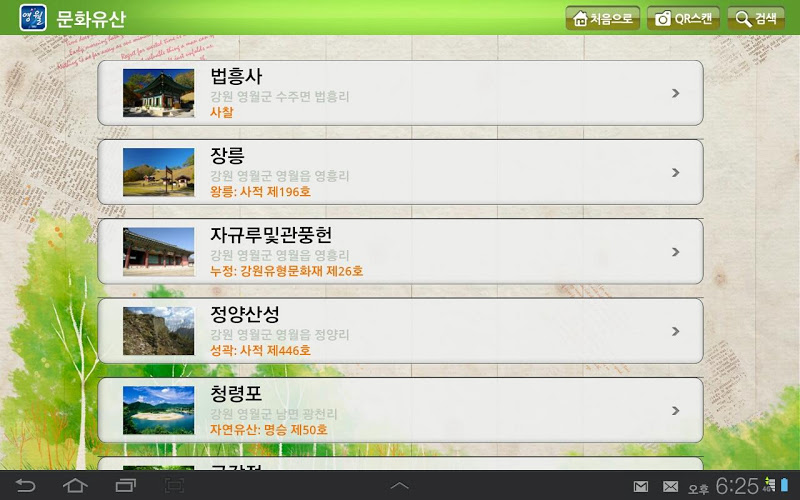This screenshot has width=800, height=500.
Task: Expand 자규루및관풍헌 entry via its chevron
Action: [676, 252]
